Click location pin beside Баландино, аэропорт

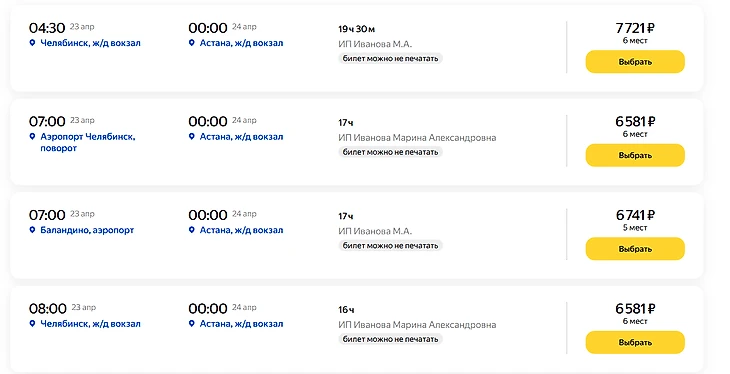pos(32,230)
